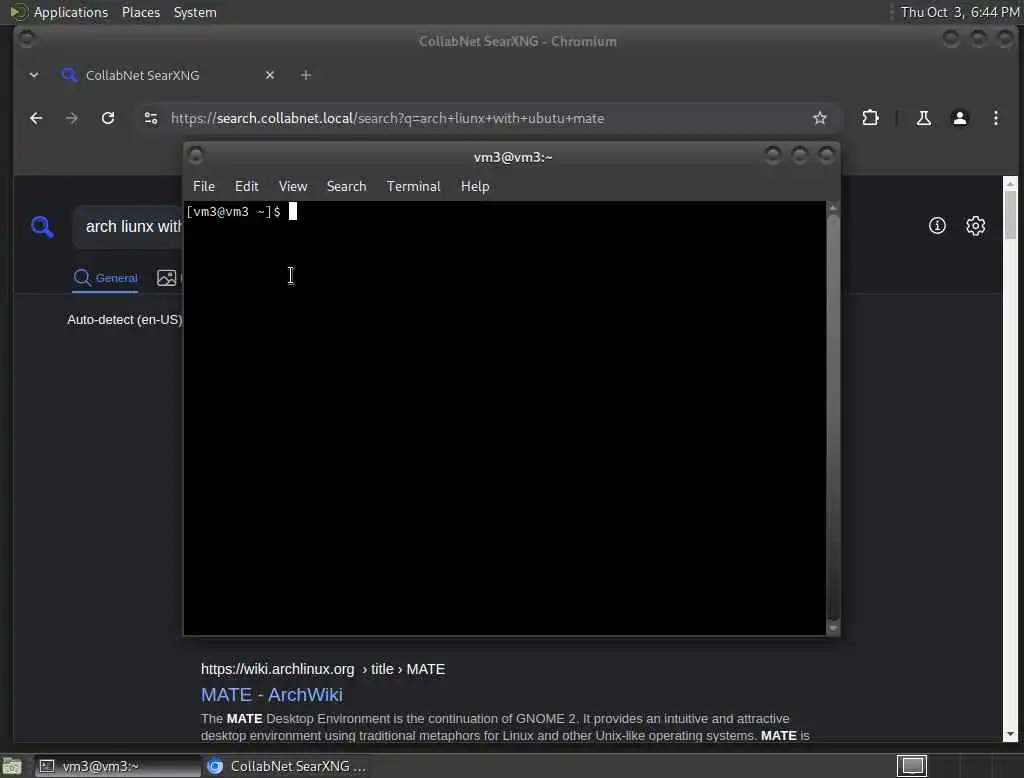The width and height of the screenshot is (1024, 778).
Task: Reload the SearXNG page
Action: (x=108, y=118)
